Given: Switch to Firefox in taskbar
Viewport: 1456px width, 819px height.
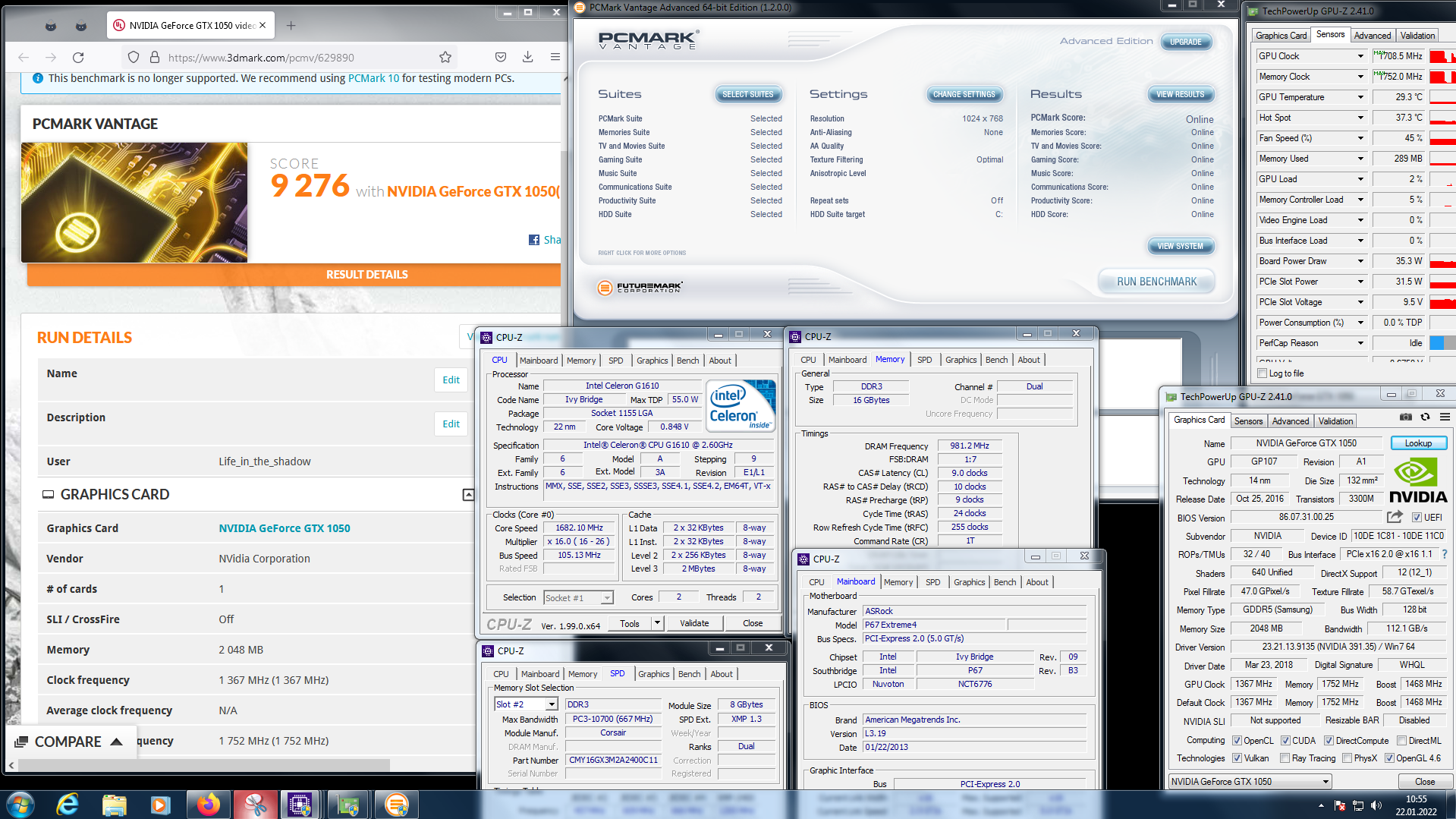Looking at the screenshot, I should click(208, 805).
